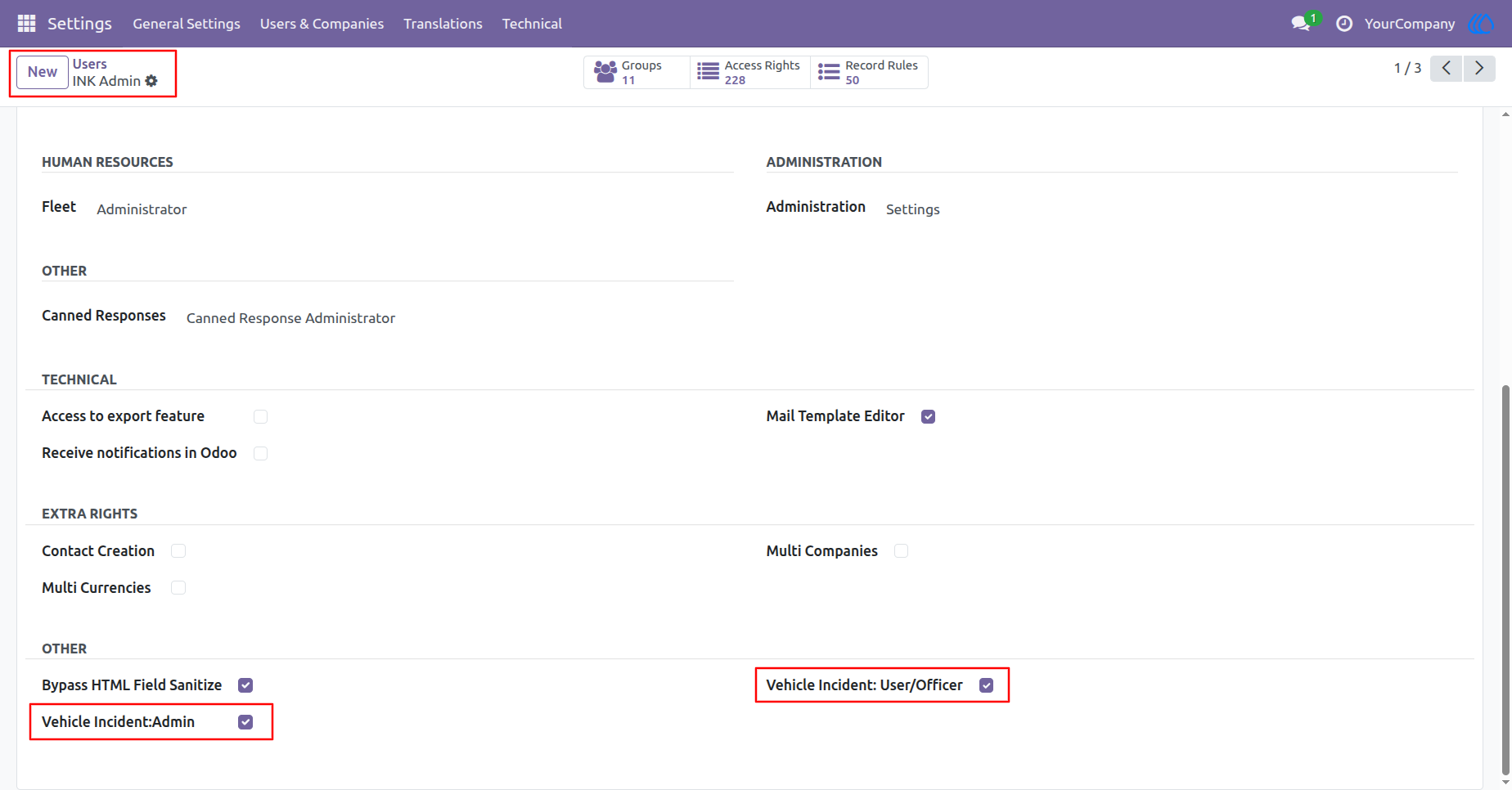The height and width of the screenshot is (790, 1512).
Task: Open the conversations chat bubble icon
Action: coord(1301,24)
